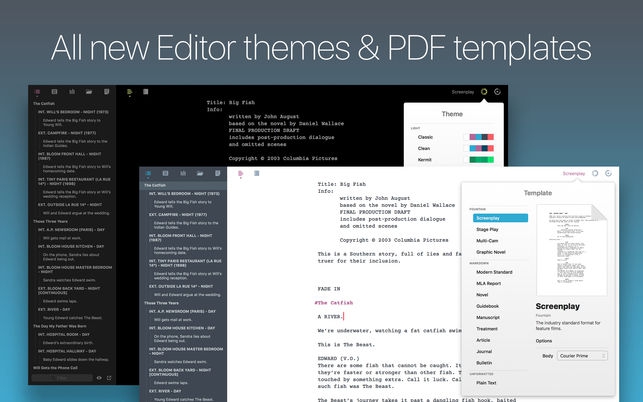Click page preview icon in dark window toolbar
This screenshot has height=402, width=643.
tap(146, 92)
